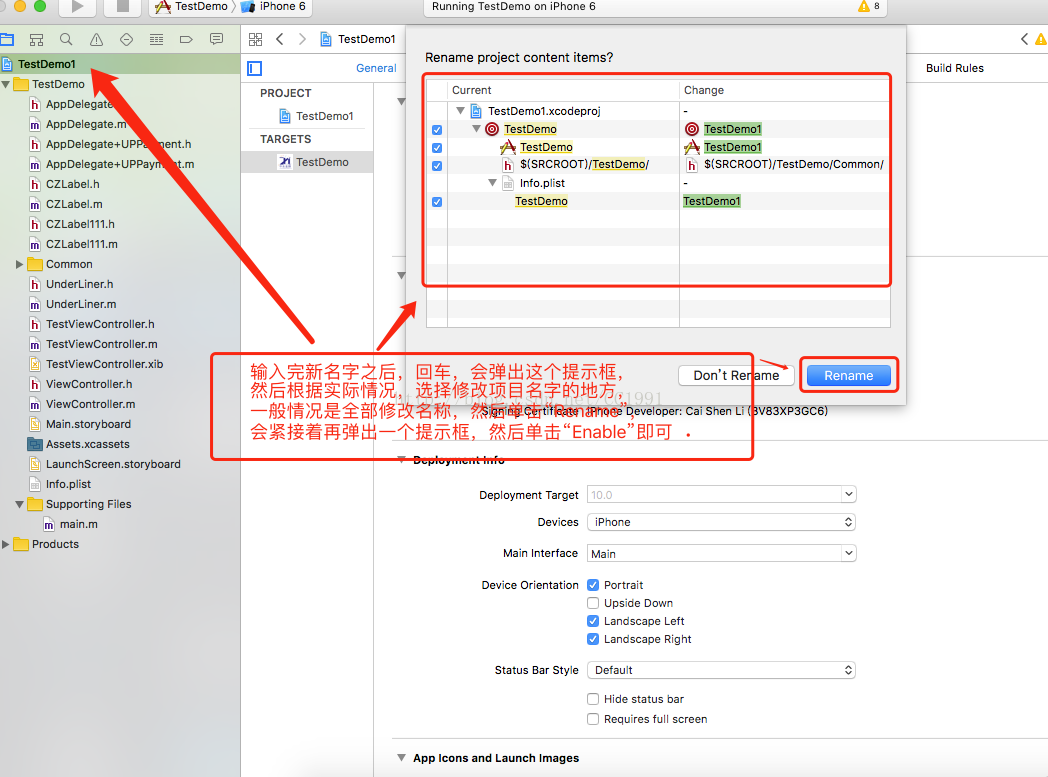Click the TestDemo1 change value for Info.plist
The height and width of the screenshot is (777, 1048).
click(x=712, y=201)
